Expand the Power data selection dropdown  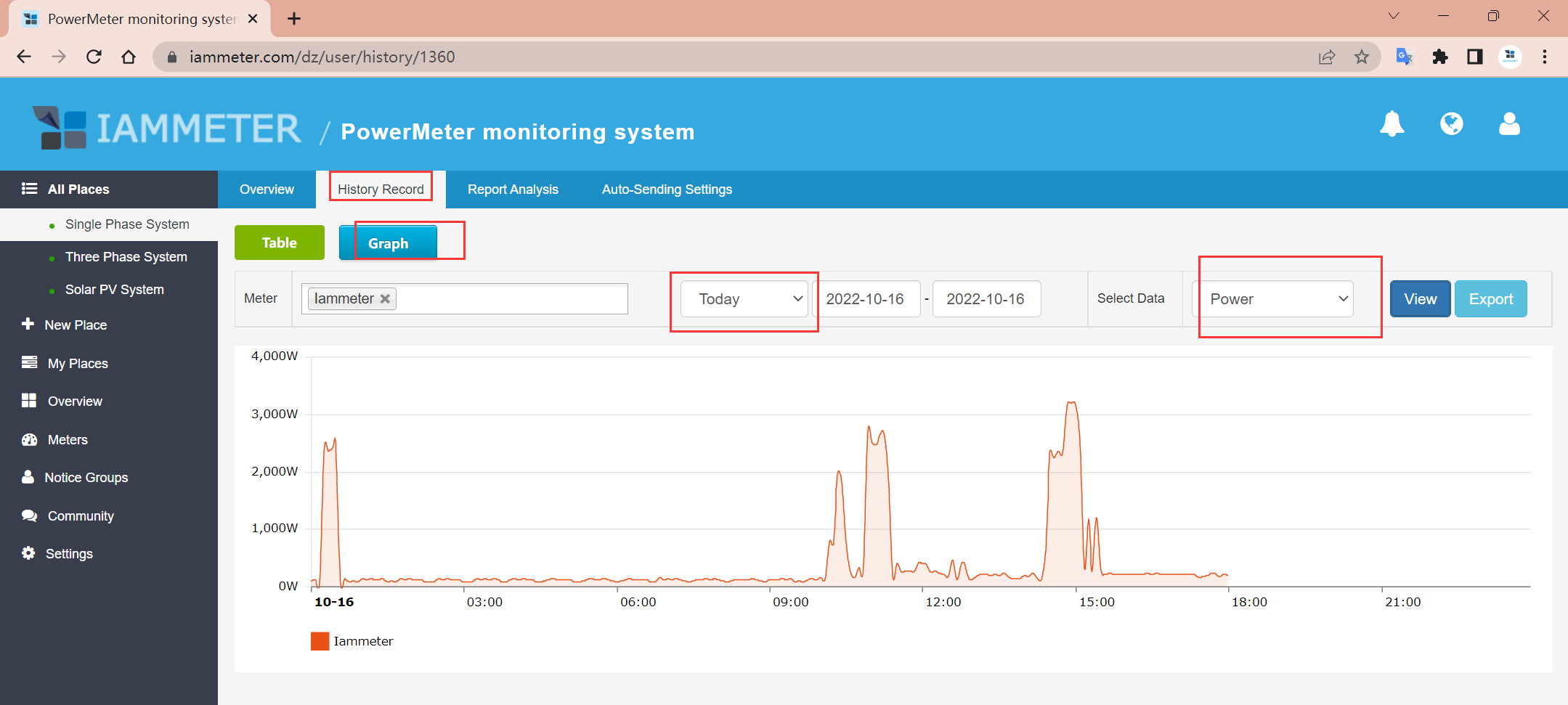(1273, 299)
